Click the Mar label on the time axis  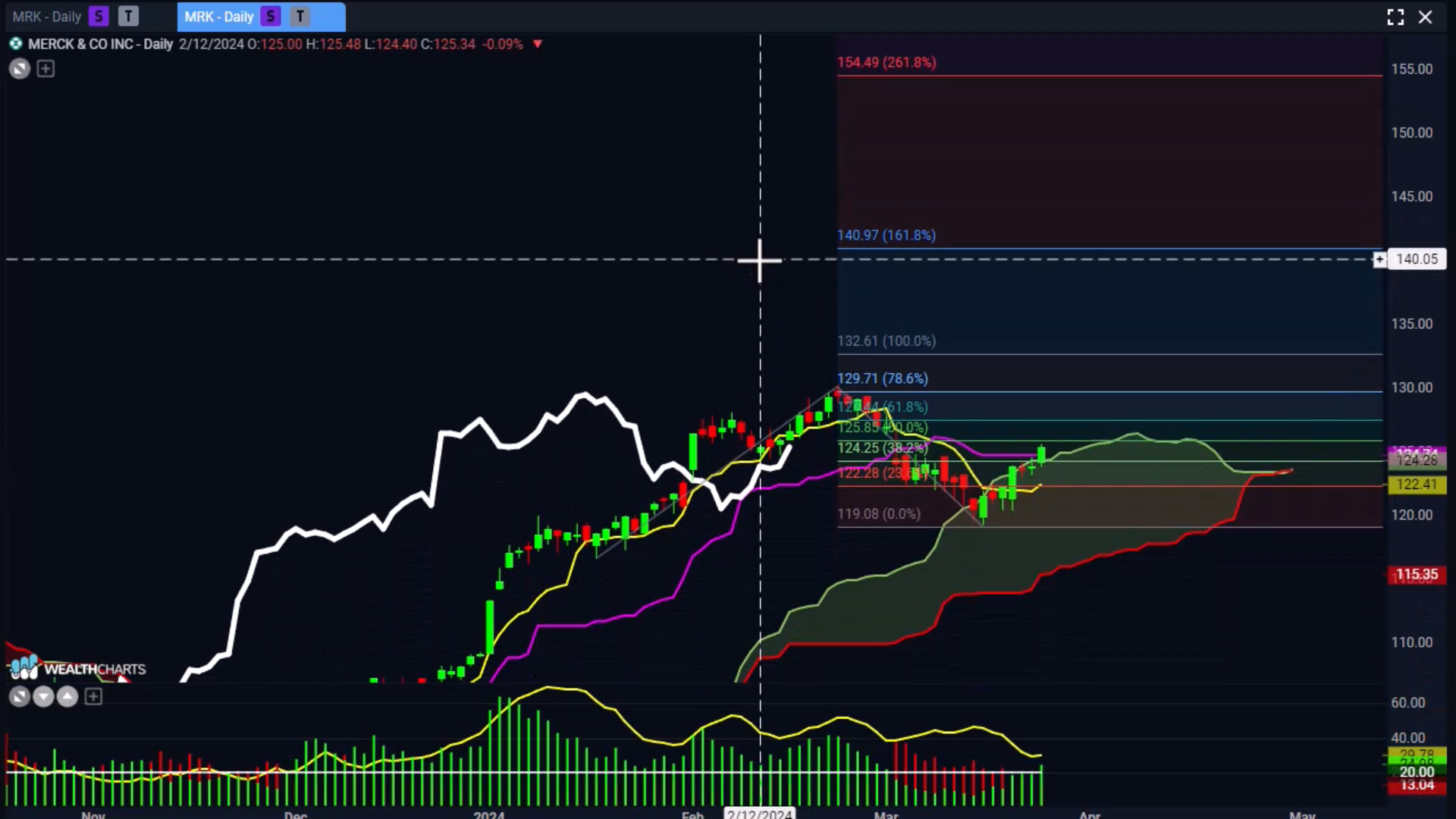click(886, 815)
